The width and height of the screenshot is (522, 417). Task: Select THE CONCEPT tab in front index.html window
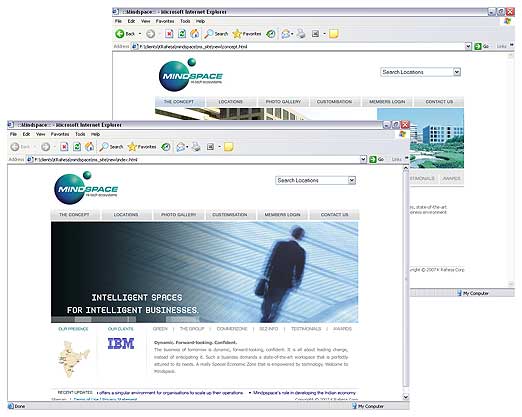pyautogui.click(x=75, y=215)
